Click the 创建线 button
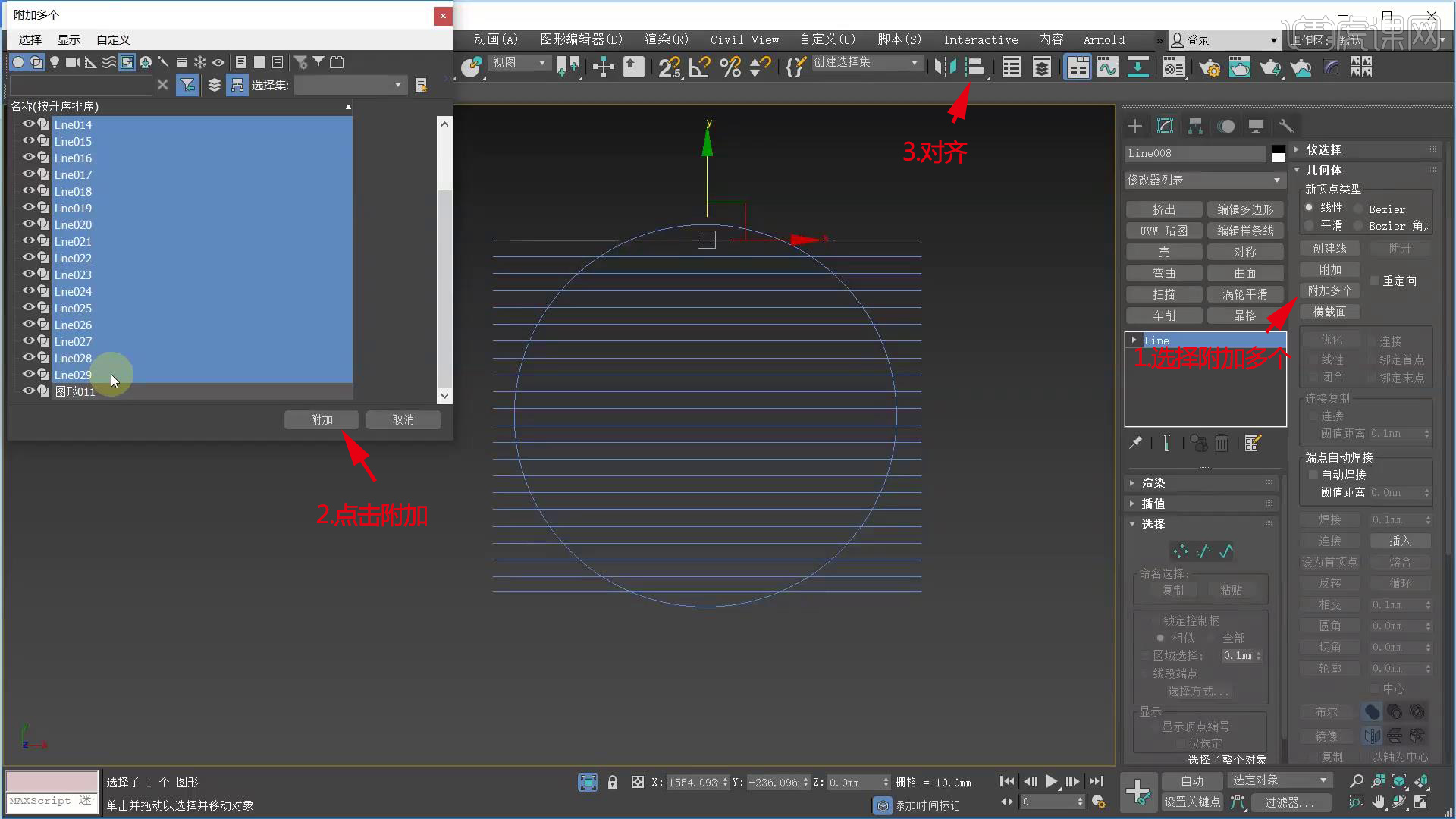 click(x=1330, y=248)
